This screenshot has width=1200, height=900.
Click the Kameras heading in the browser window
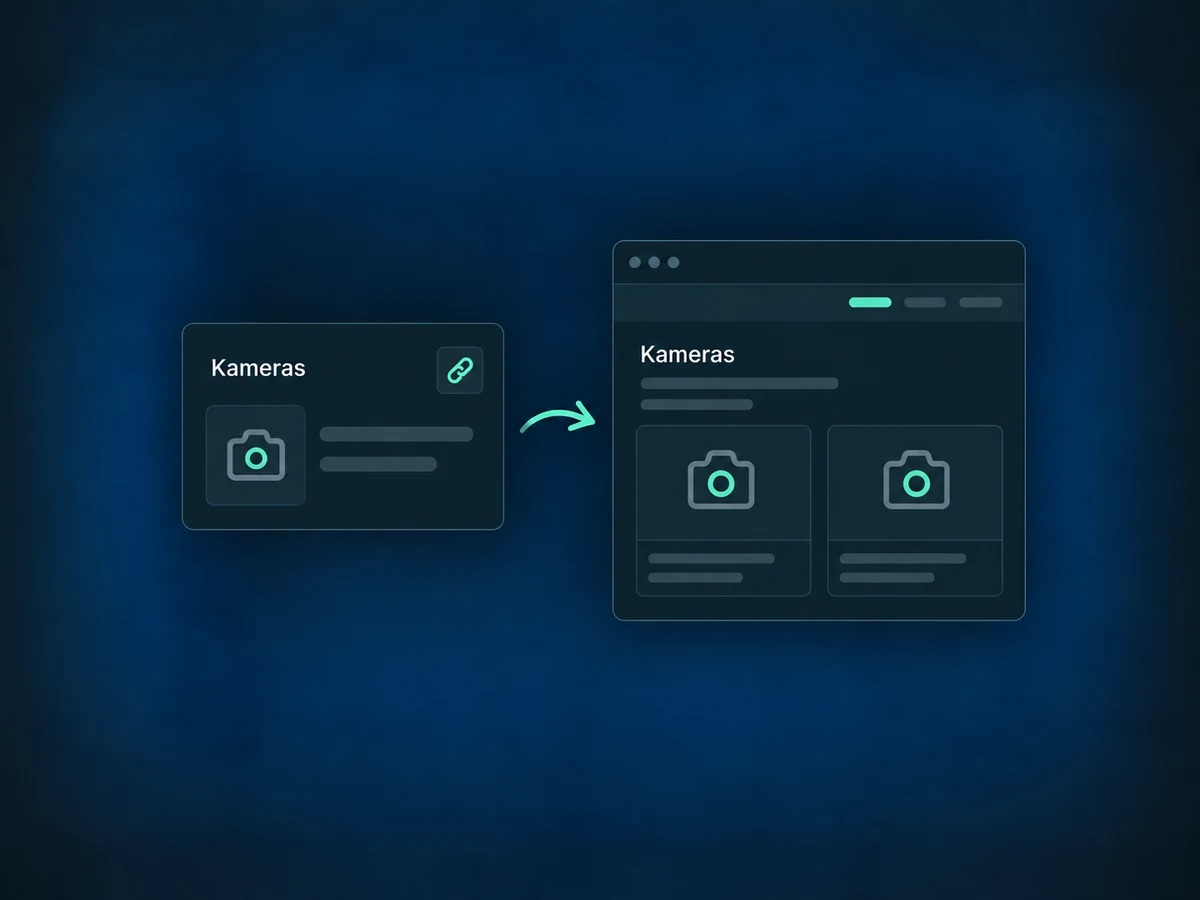tap(687, 354)
